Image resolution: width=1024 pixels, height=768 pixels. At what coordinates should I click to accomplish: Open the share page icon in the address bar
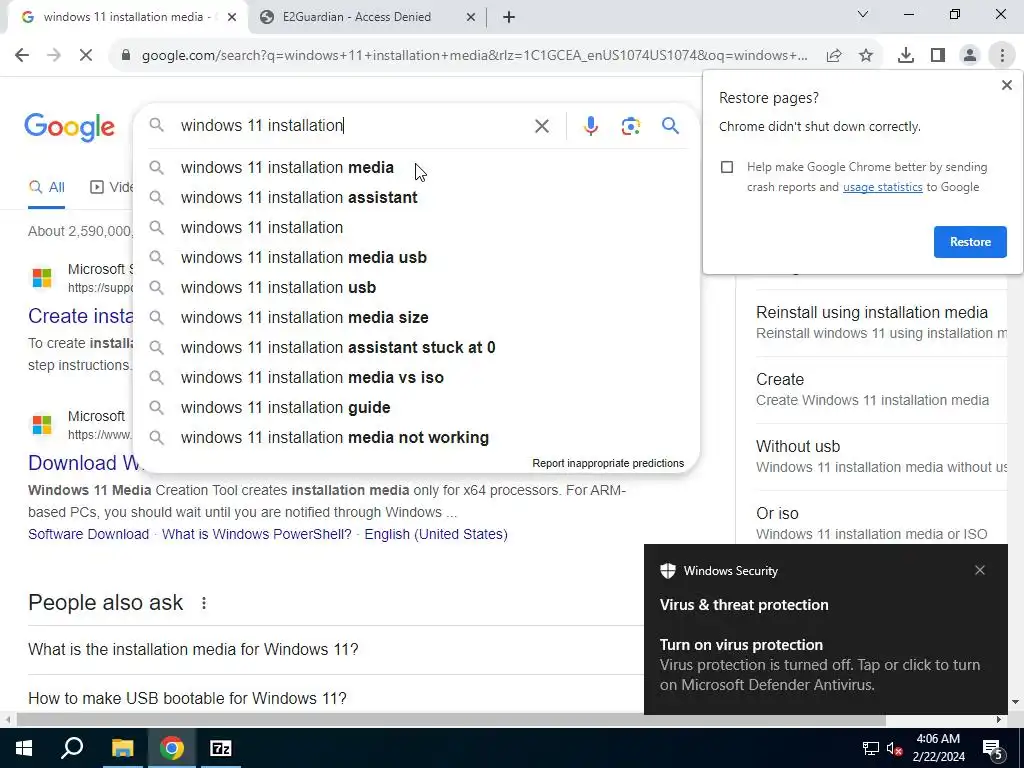834,56
